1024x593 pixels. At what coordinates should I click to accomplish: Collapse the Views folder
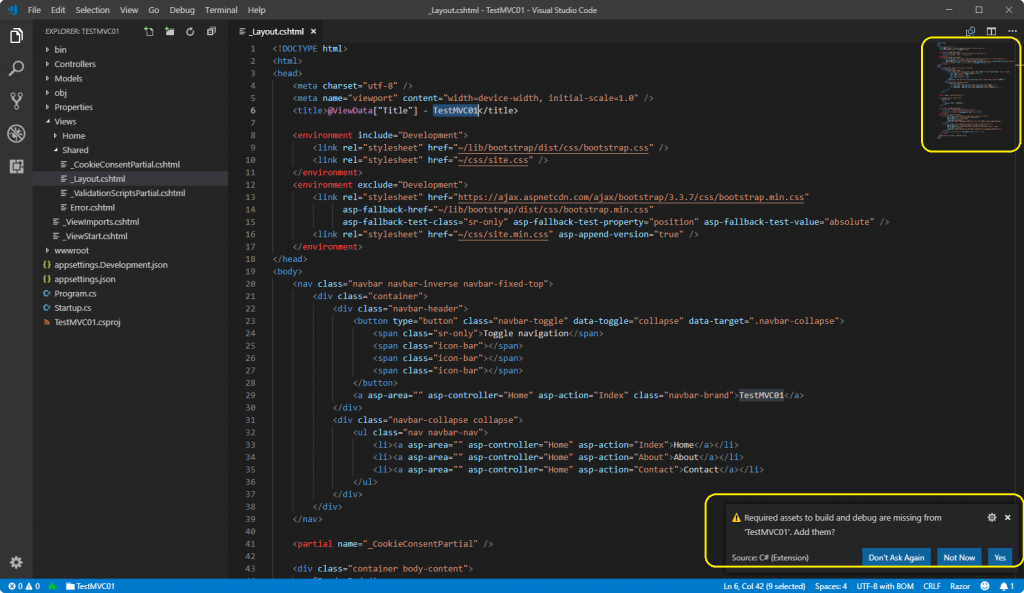tap(65, 121)
